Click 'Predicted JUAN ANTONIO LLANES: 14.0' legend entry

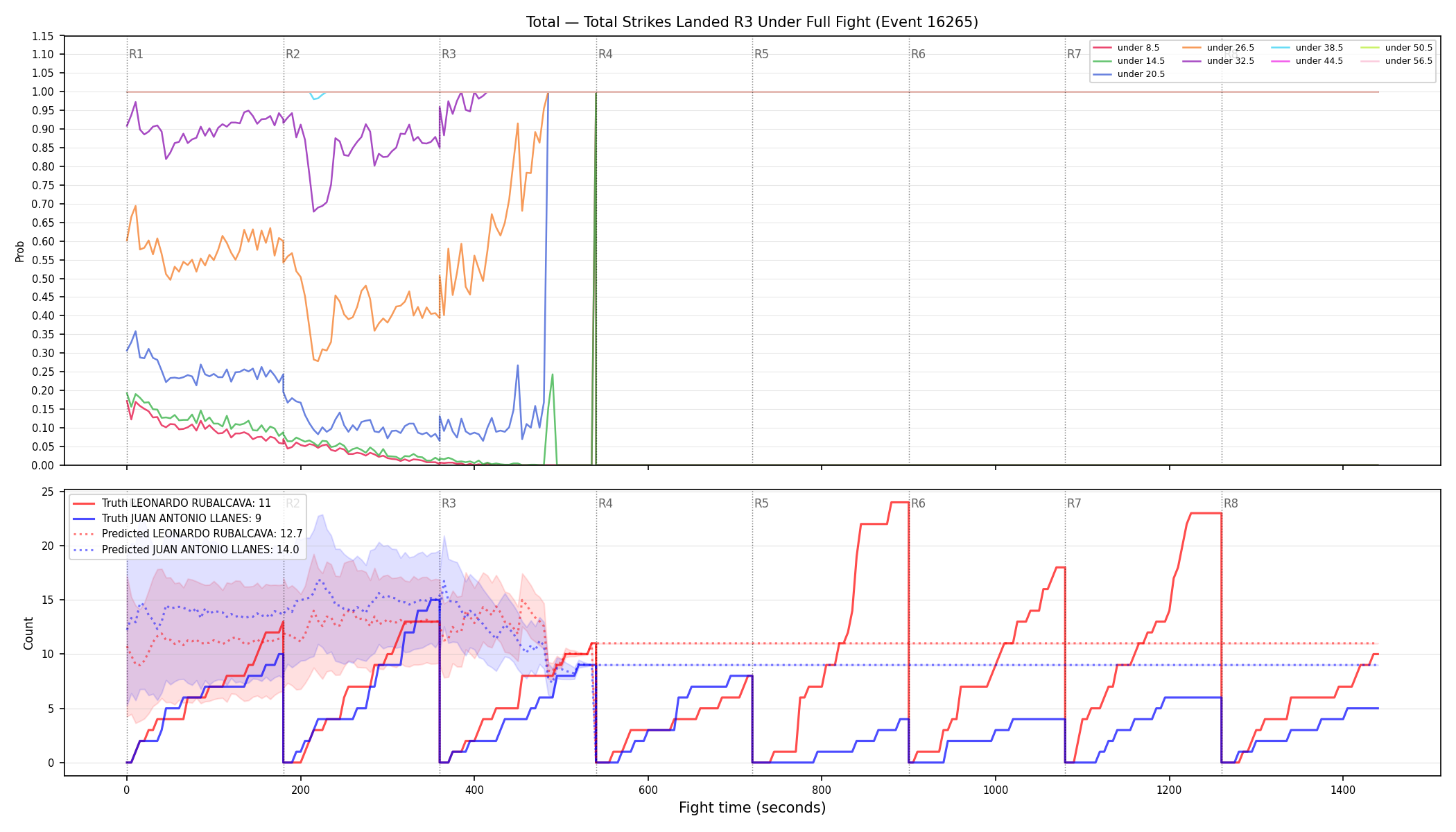(186, 550)
